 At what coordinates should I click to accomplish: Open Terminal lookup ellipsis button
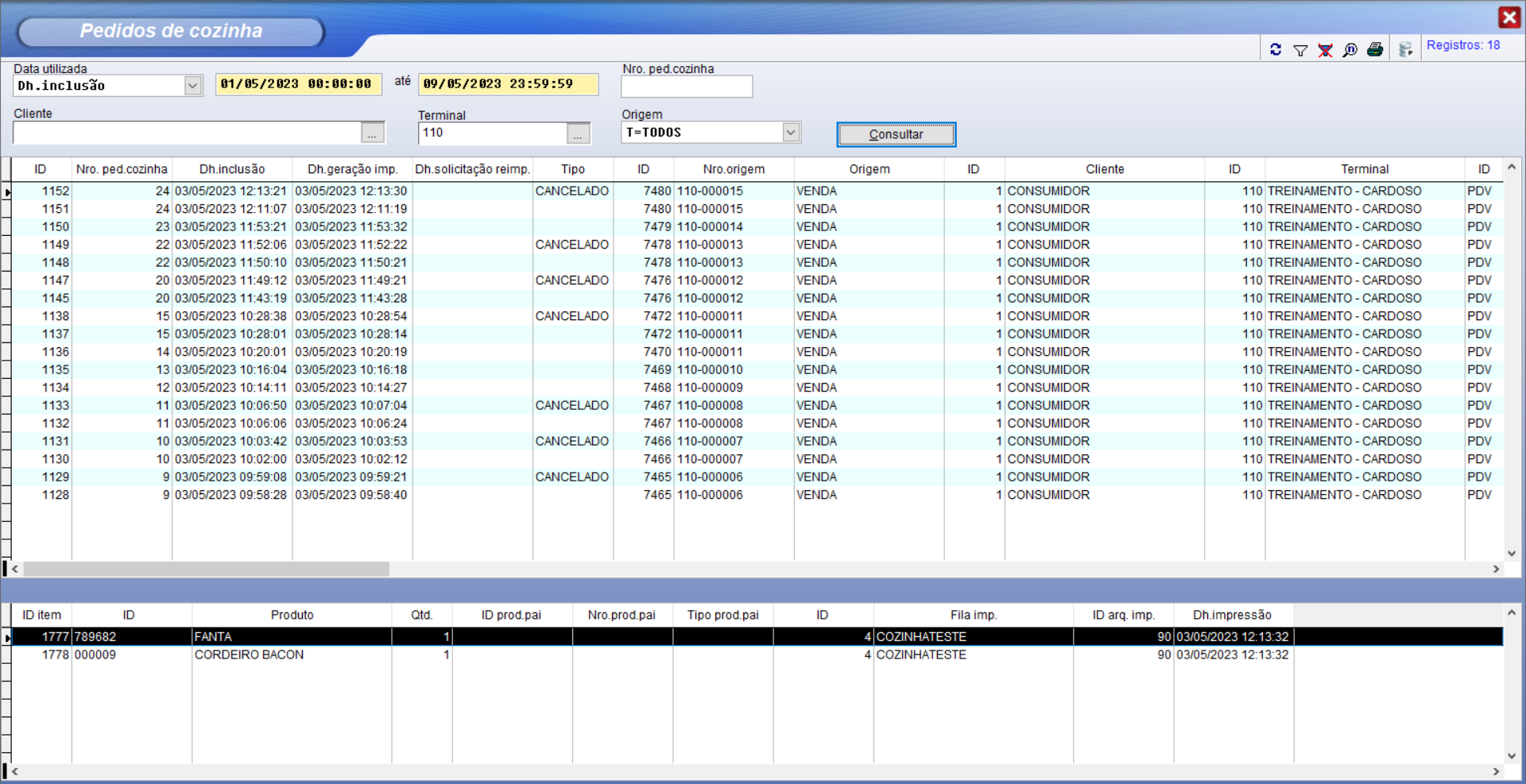pyautogui.click(x=579, y=133)
